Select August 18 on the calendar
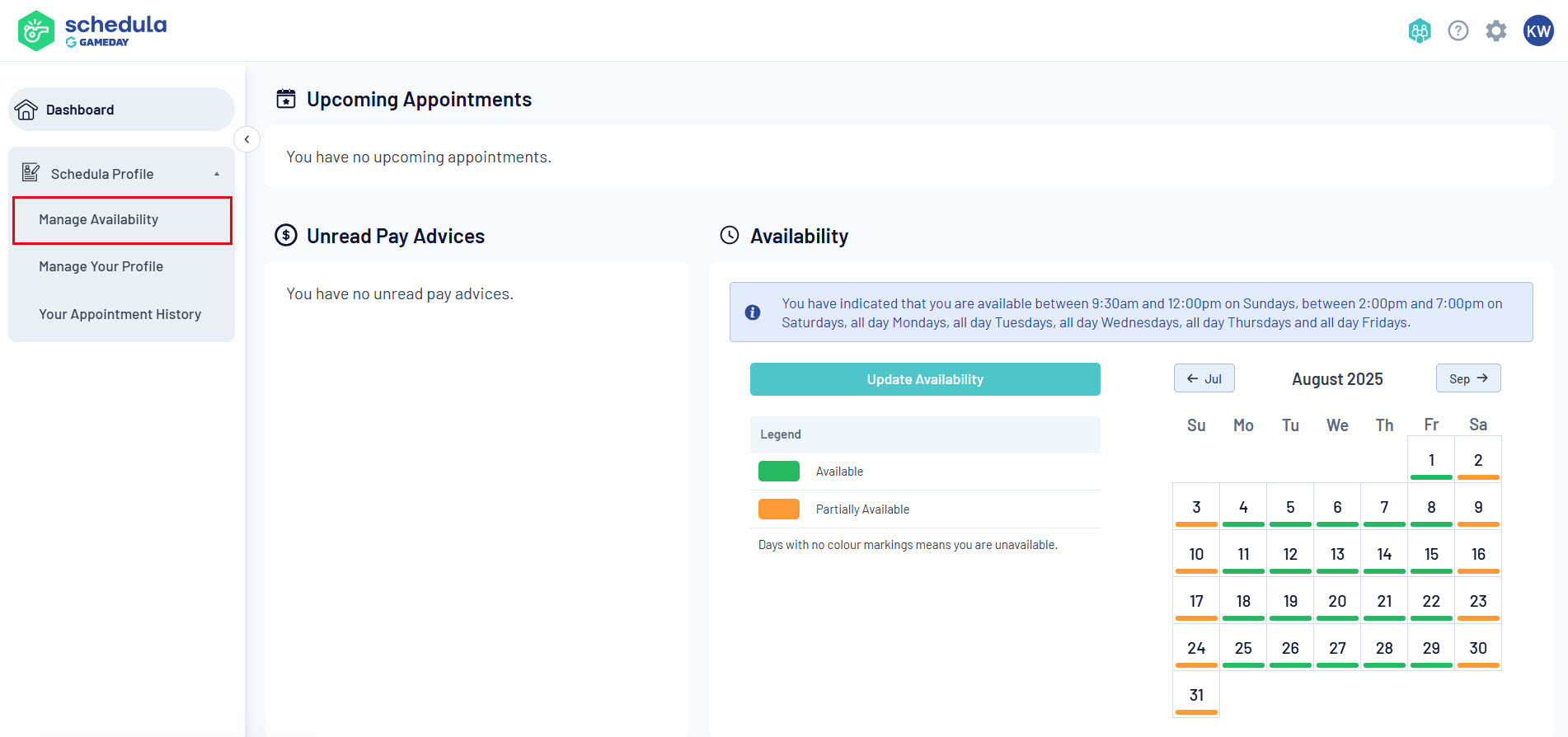This screenshot has height=737, width=1568. point(1243,601)
